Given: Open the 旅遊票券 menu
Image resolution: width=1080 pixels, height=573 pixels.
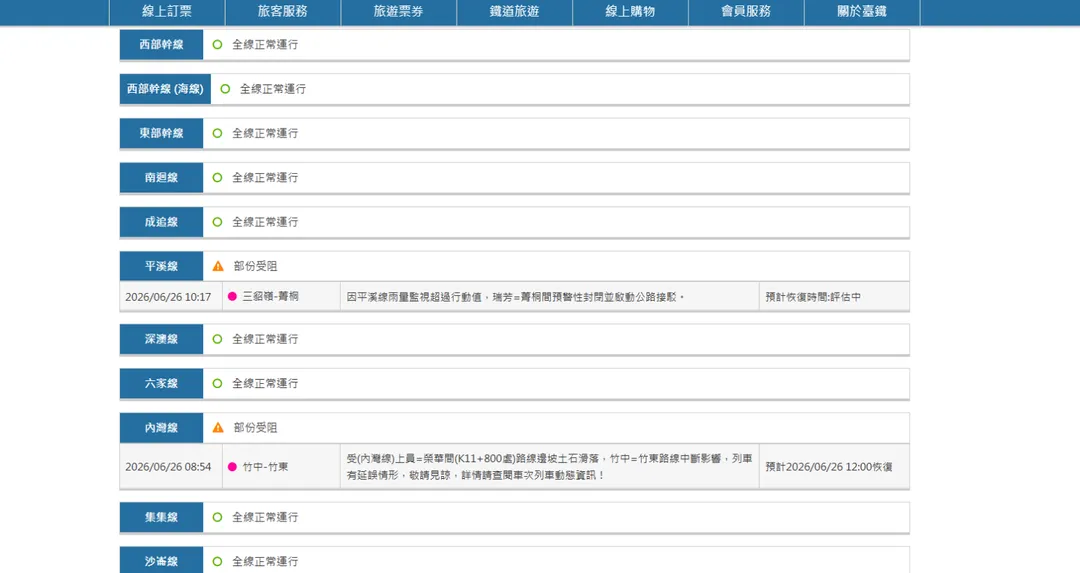Looking at the screenshot, I should 399,12.
